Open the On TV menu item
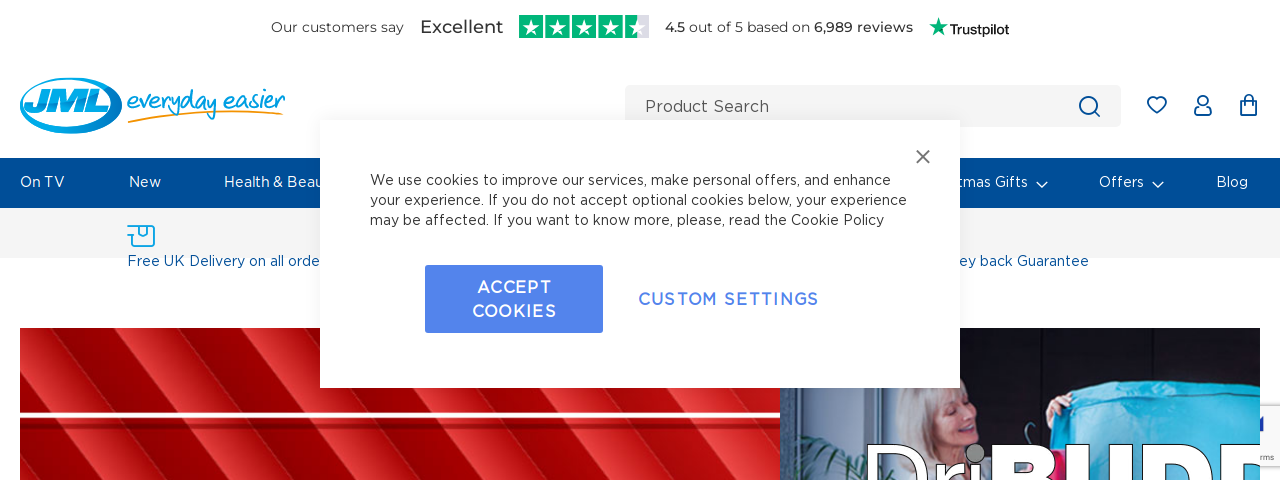The width and height of the screenshot is (1280, 480). click(42, 182)
